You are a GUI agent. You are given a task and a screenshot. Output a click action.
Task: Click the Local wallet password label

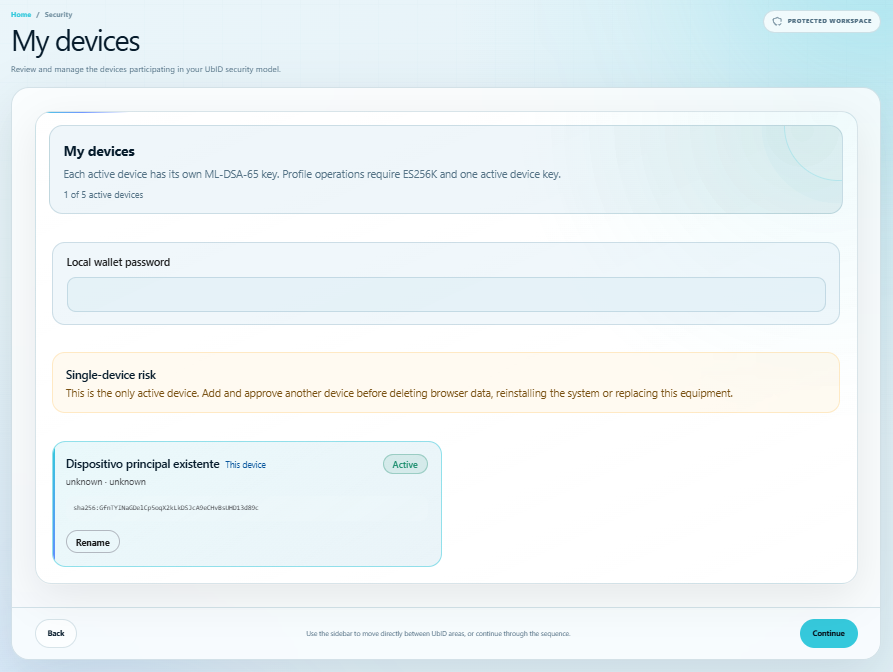pos(118,263)
